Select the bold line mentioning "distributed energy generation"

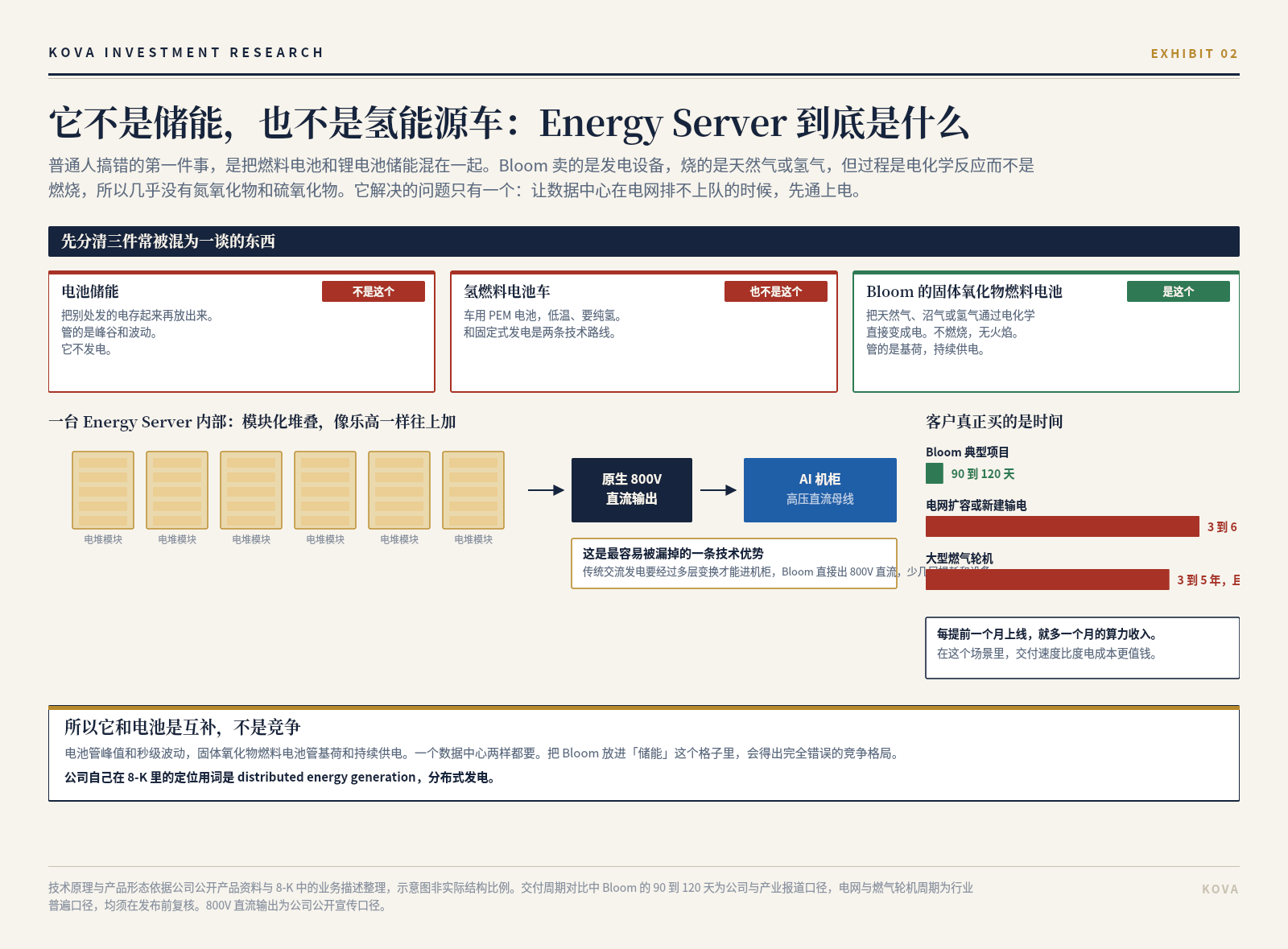(280, 778)
